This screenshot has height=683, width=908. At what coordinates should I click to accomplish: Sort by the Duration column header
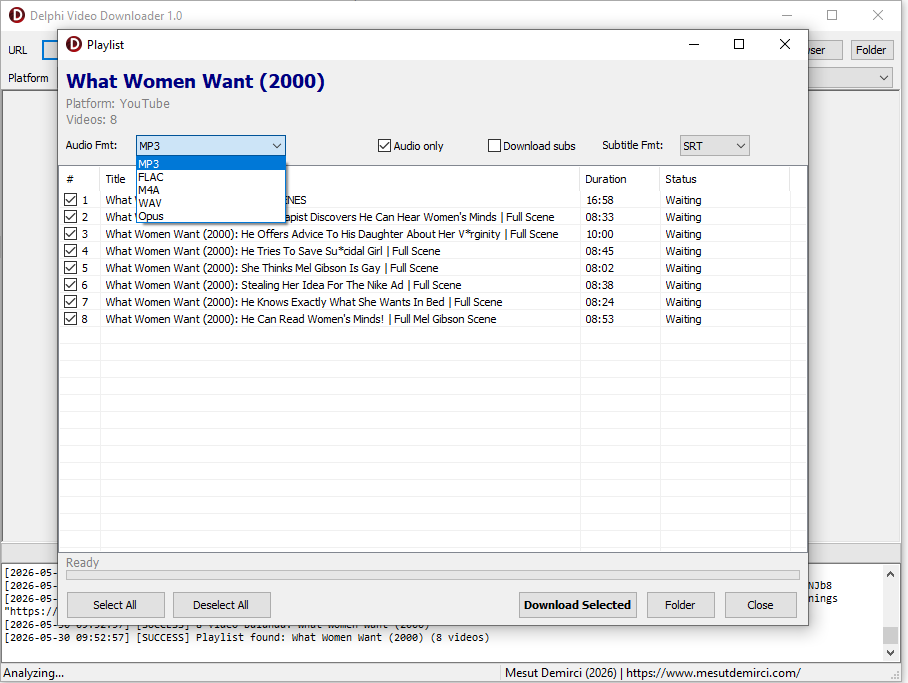click(620, 179)
